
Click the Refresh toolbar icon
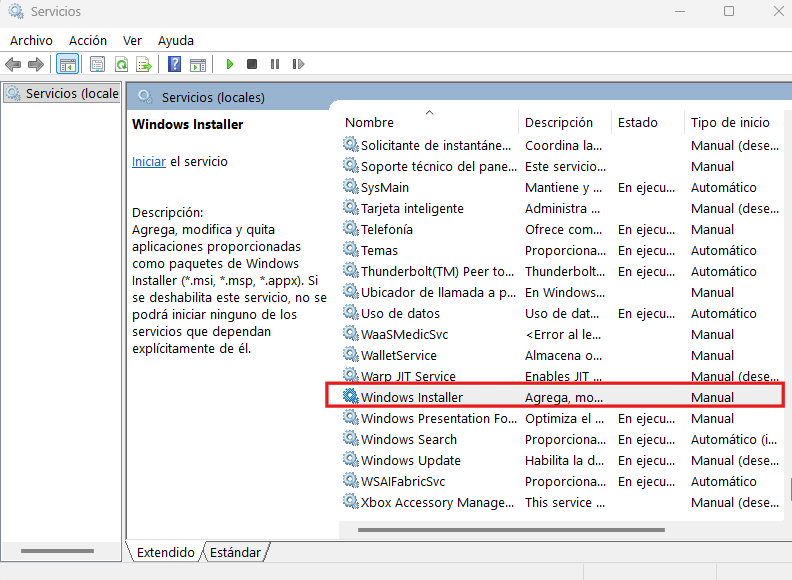(x=121, y=64)
